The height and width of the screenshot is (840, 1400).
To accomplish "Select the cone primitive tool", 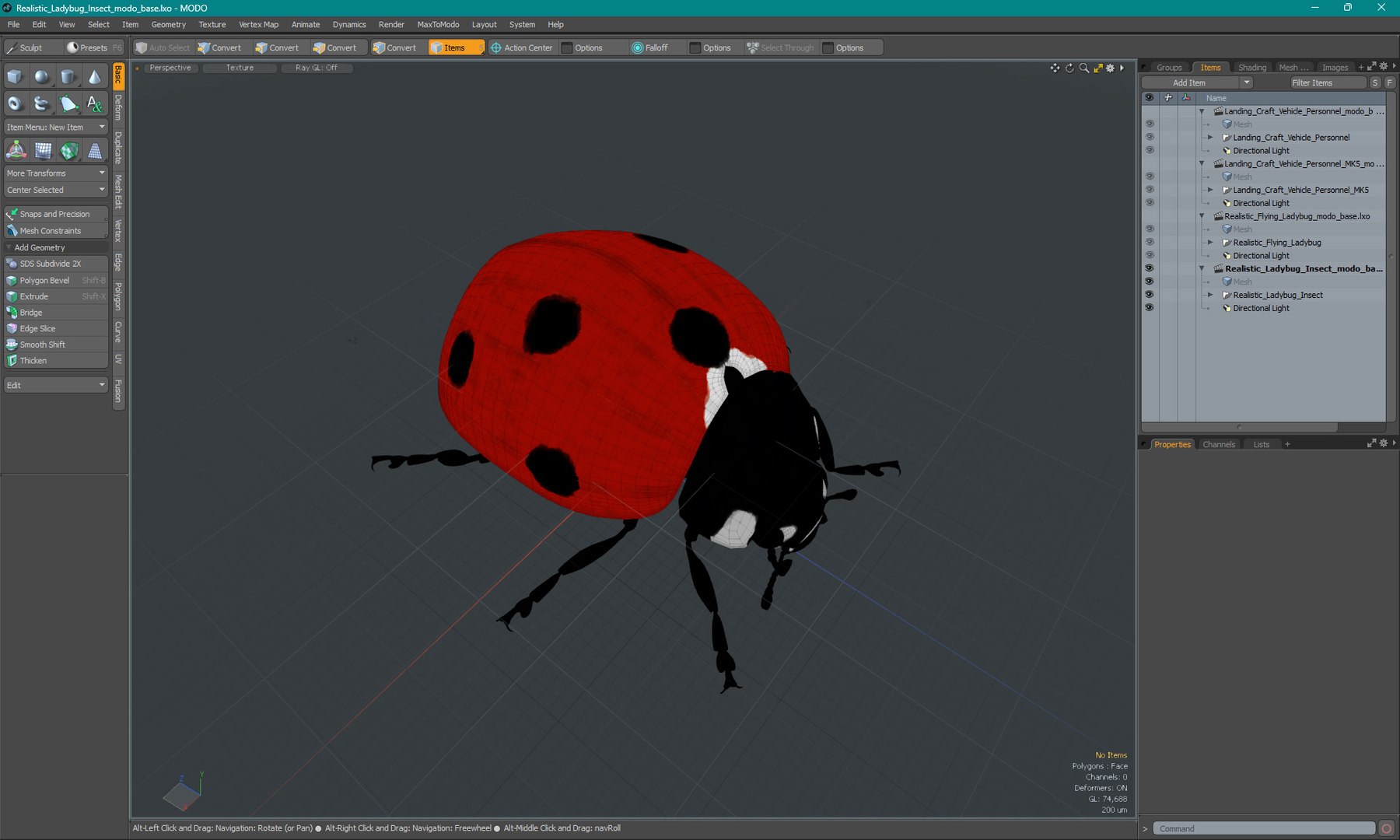I will (x=95, y=76).
